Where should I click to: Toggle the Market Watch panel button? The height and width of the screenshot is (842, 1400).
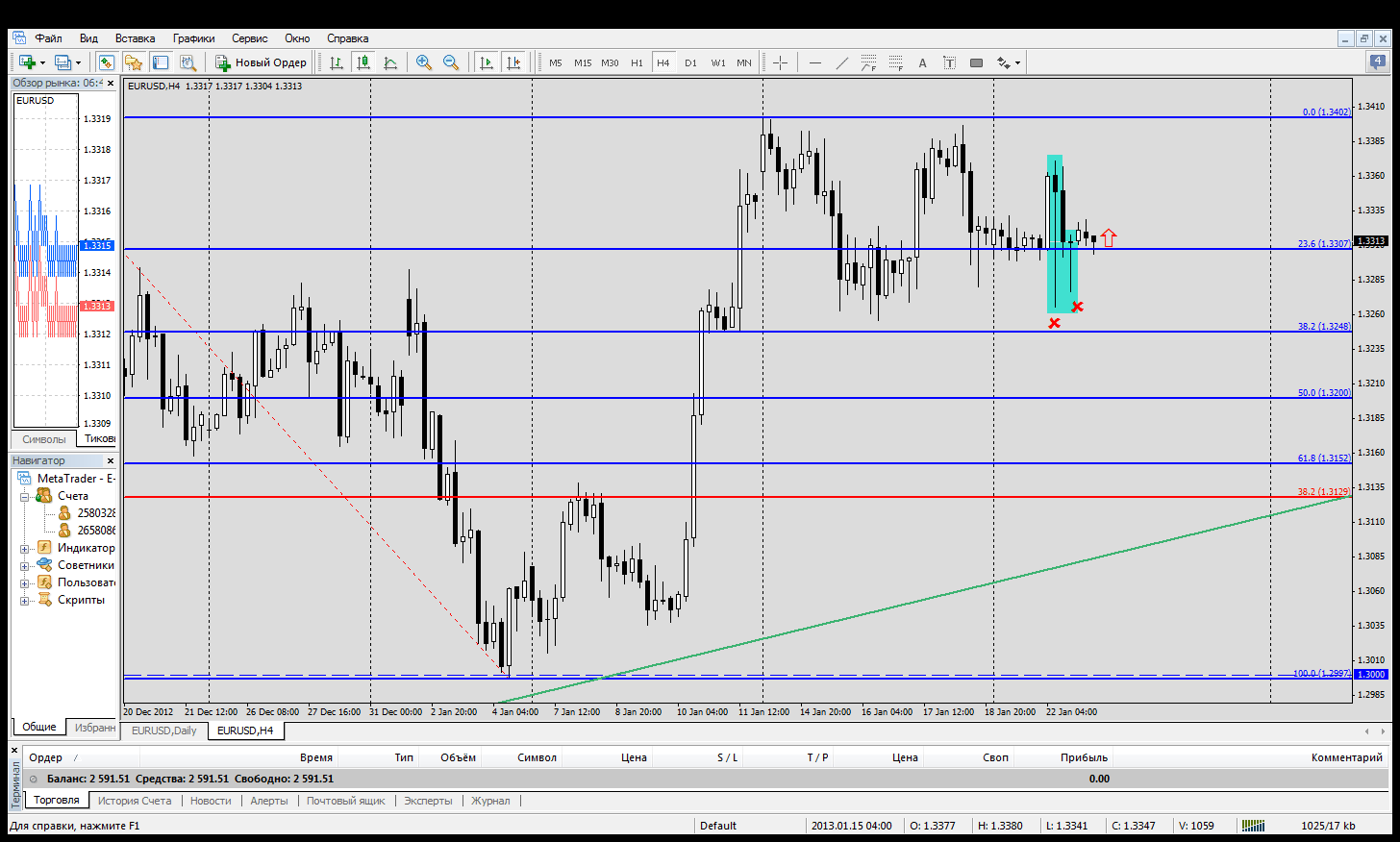[107, 62]
